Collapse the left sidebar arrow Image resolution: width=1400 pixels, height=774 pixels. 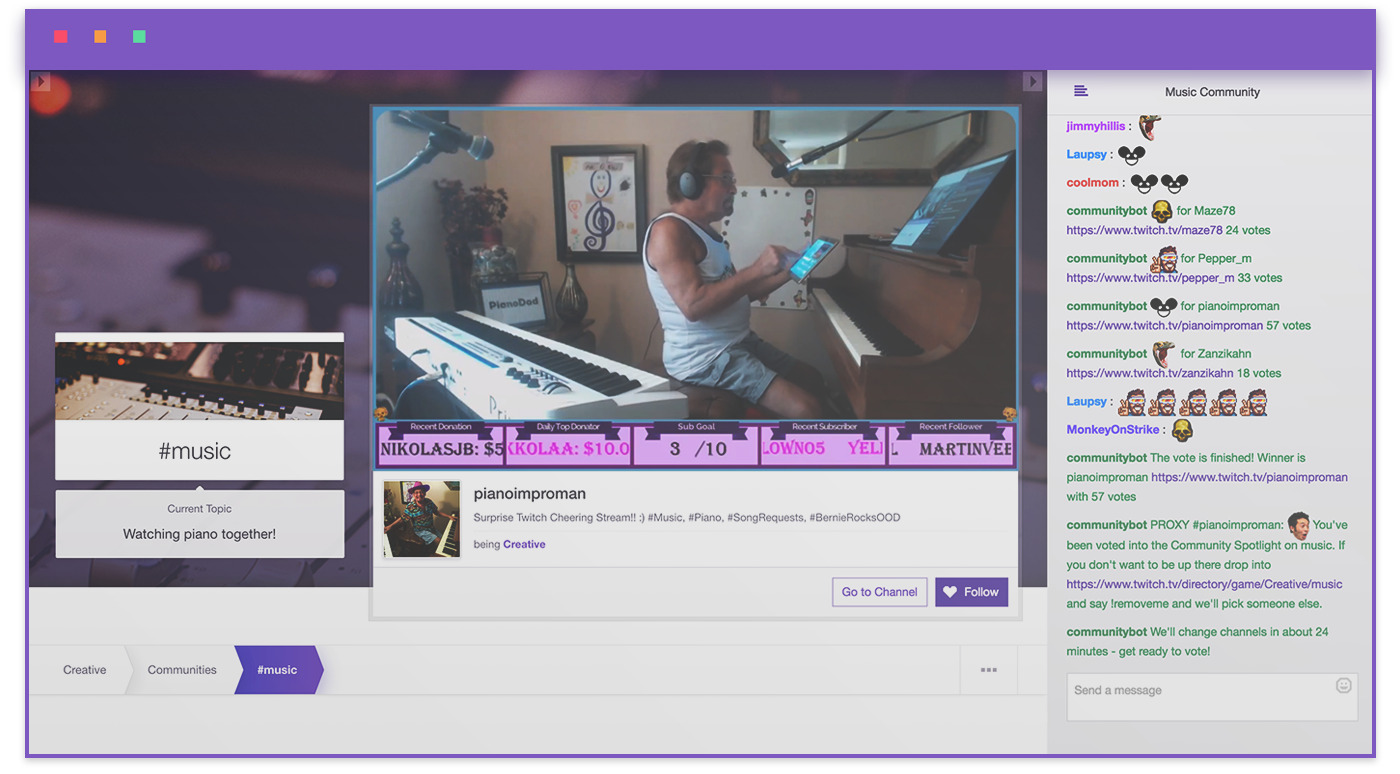coord(40,81)
